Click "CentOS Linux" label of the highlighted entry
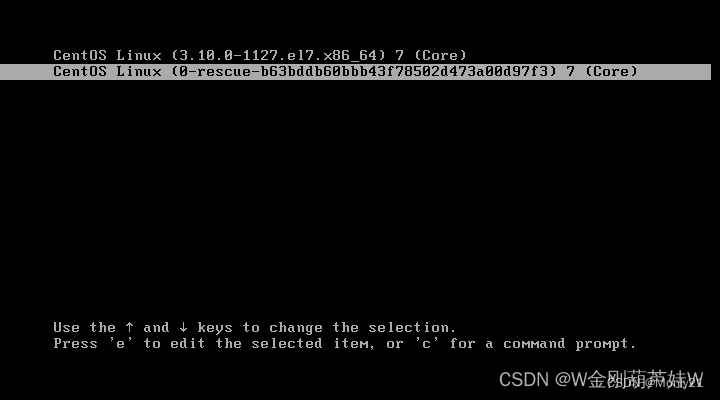Screen dimensions: 720x400 [x=107, y=72]
